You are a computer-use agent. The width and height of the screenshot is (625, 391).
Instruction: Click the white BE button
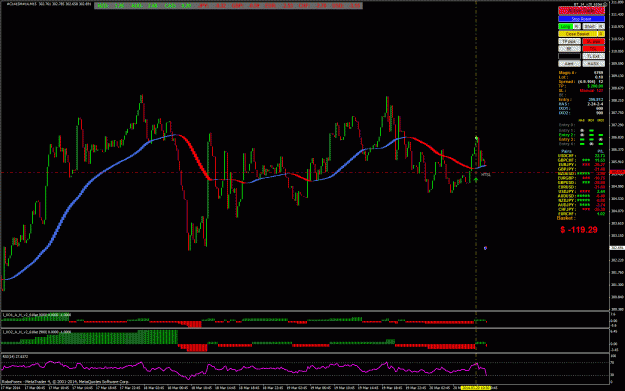click(x=569, y=49)
